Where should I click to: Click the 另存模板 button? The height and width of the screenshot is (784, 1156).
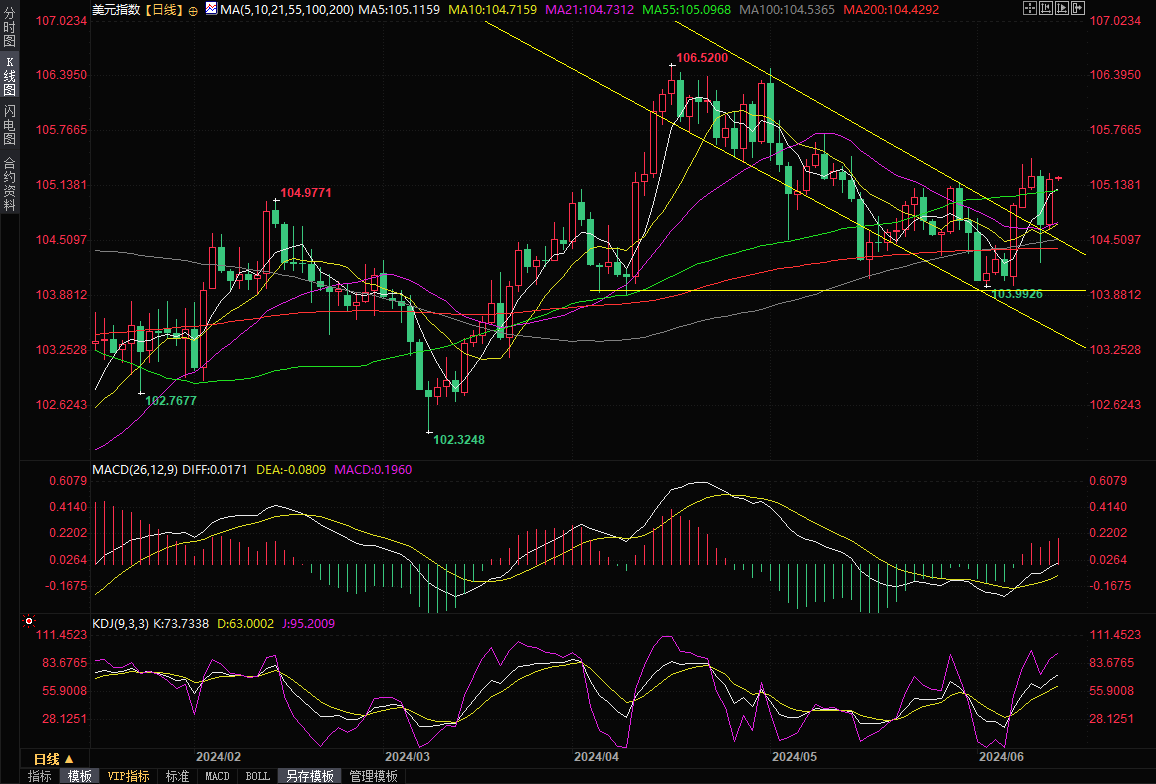click(309, 776)
